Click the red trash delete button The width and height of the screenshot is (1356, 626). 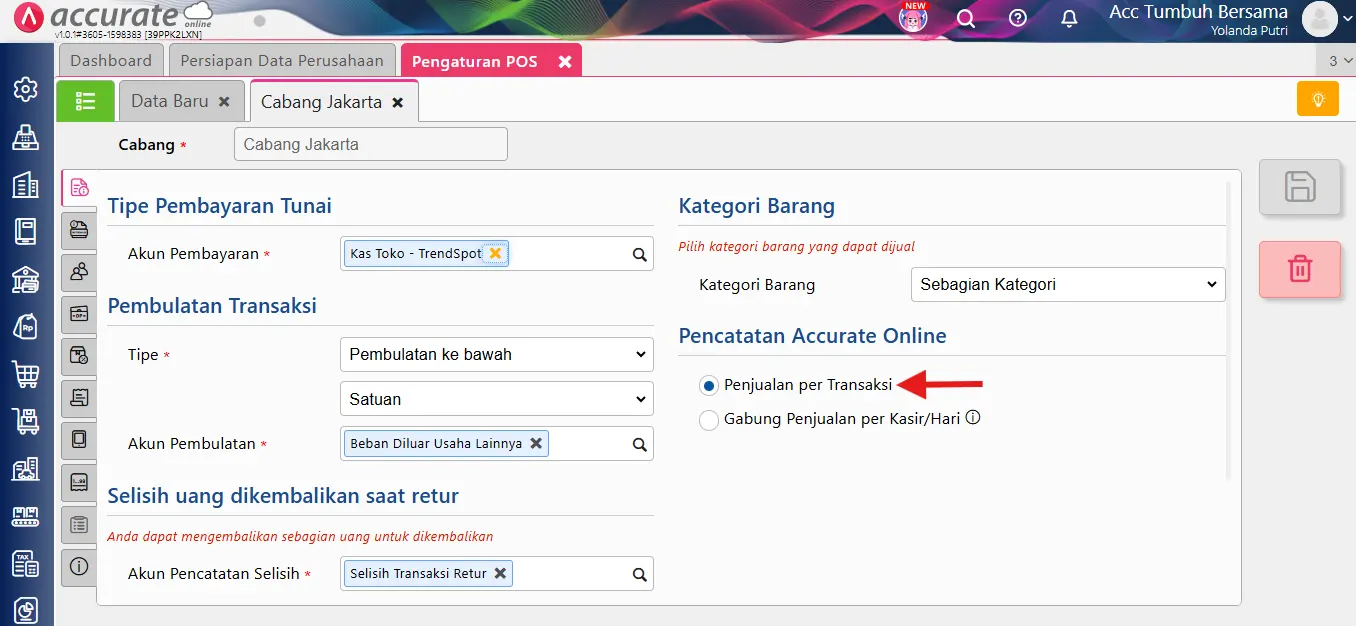pyautogui.click(x=1299, y=269)
